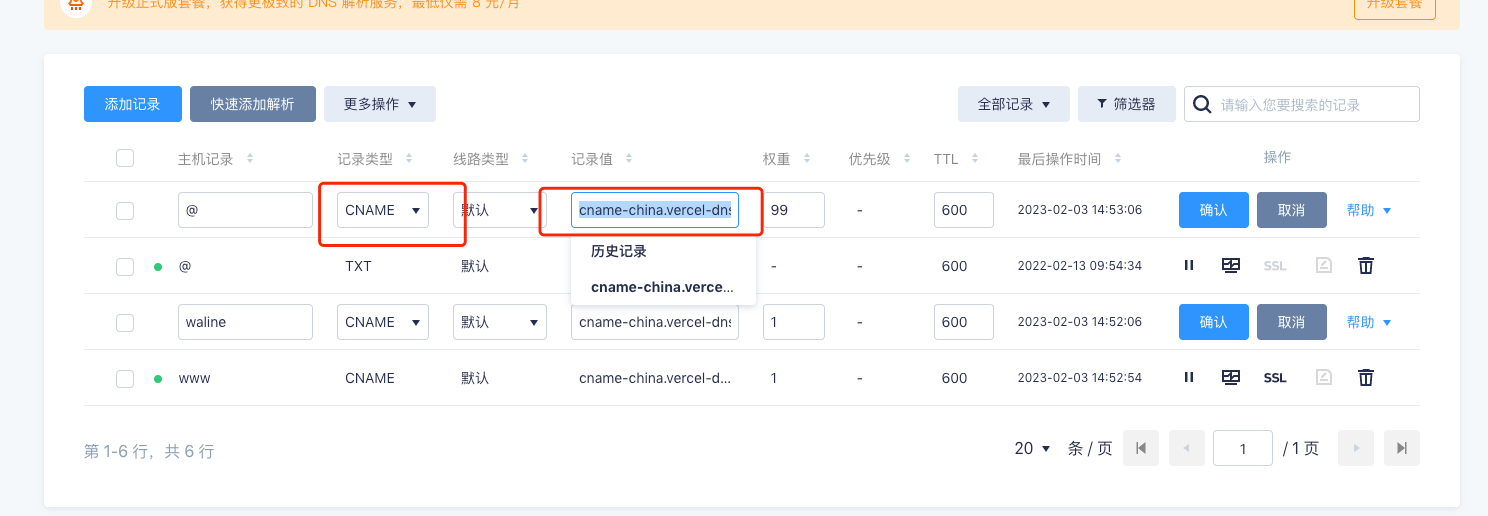Select cname-china.verce... history suggestion
Image resolution: width=1488 pixels, height=516 pixels.
pyautogui.click(x=662, y=287)
